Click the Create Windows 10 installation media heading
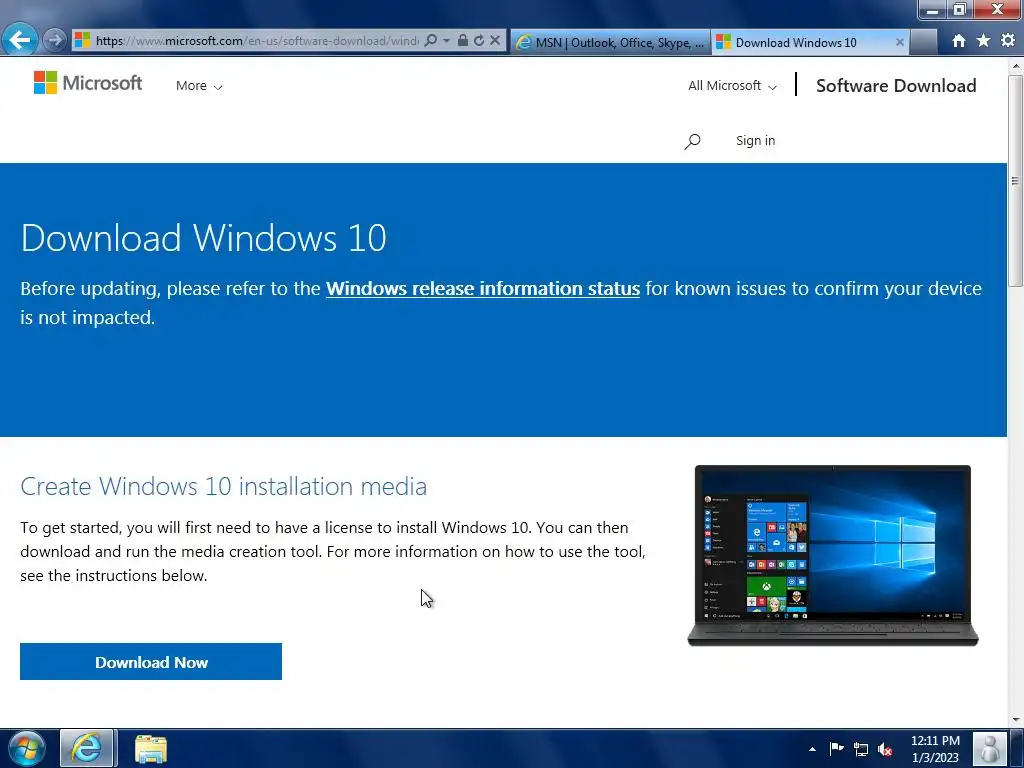 click(223, 487)
